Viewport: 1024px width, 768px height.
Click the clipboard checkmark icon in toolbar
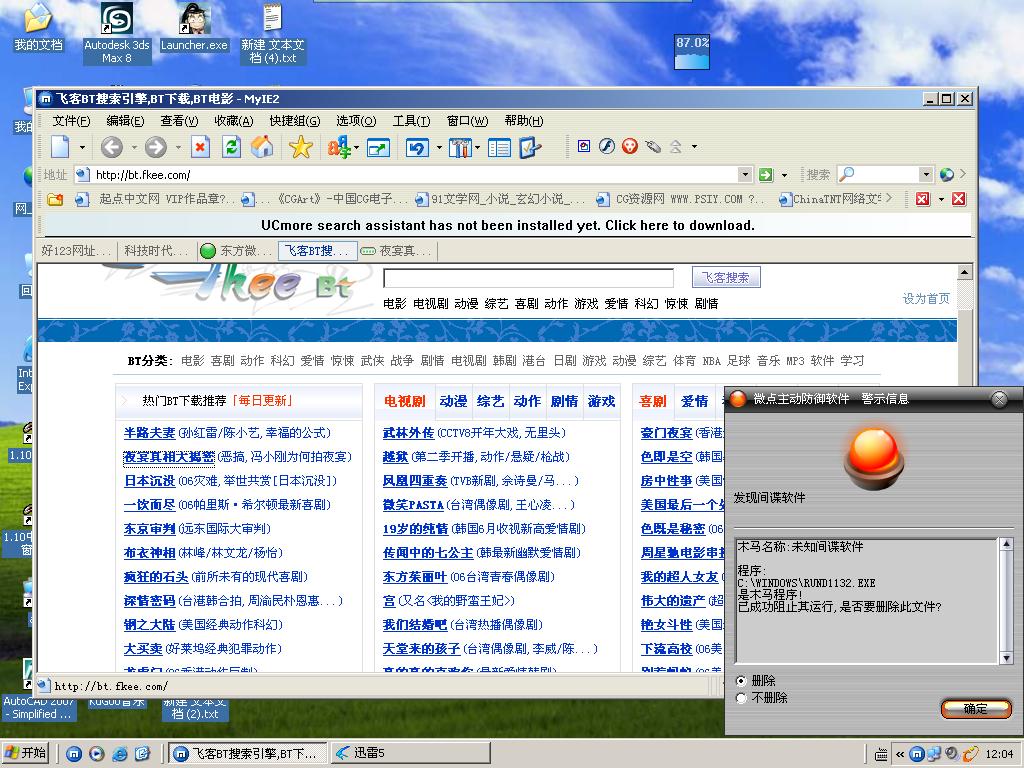pos(530,148)
